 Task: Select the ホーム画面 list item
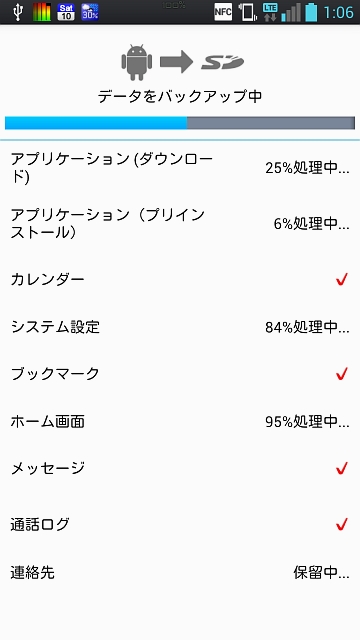(x=180, y=421)
